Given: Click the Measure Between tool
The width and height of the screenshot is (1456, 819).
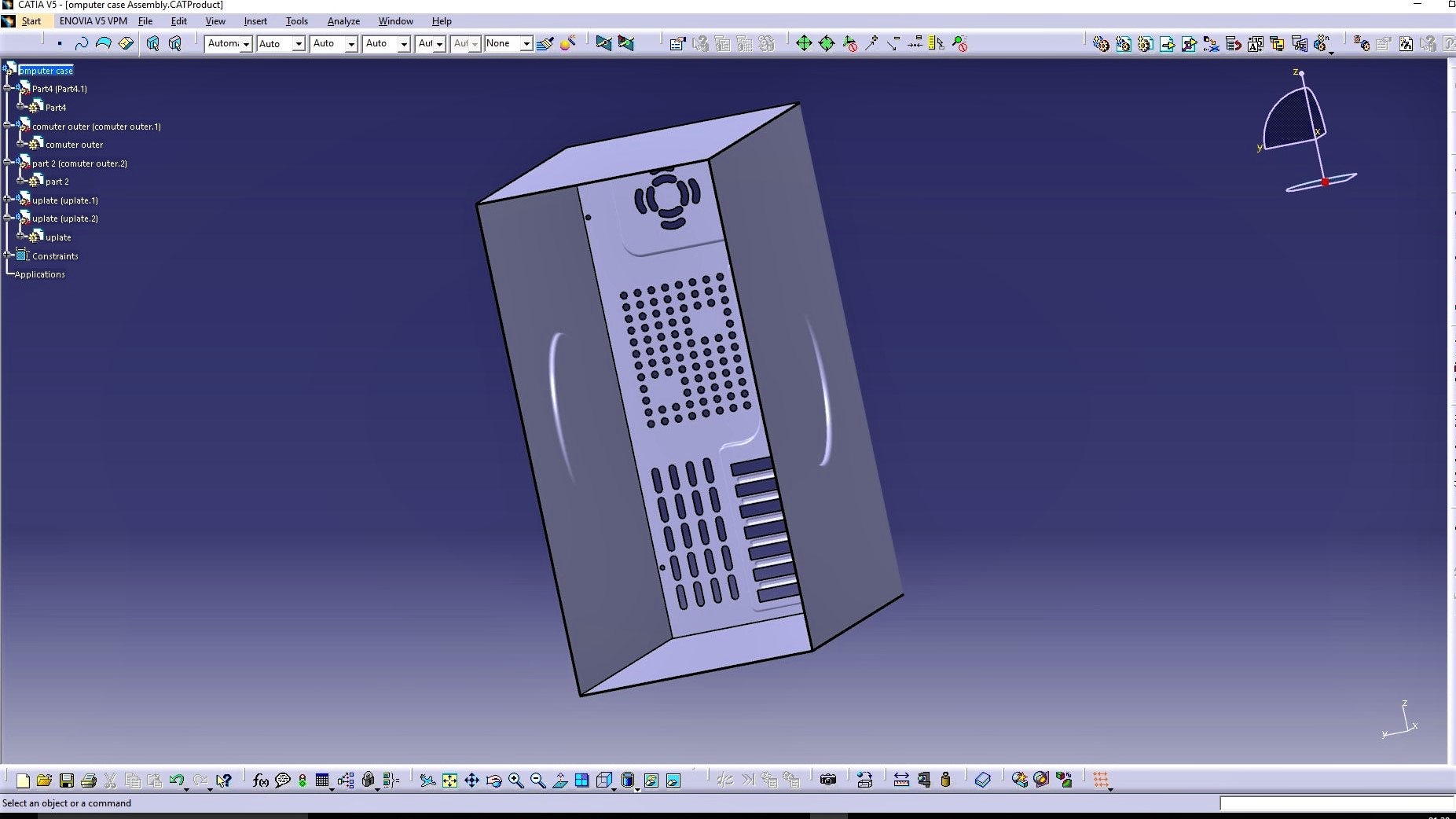Looking at the screenshot, I should (901, 780).
